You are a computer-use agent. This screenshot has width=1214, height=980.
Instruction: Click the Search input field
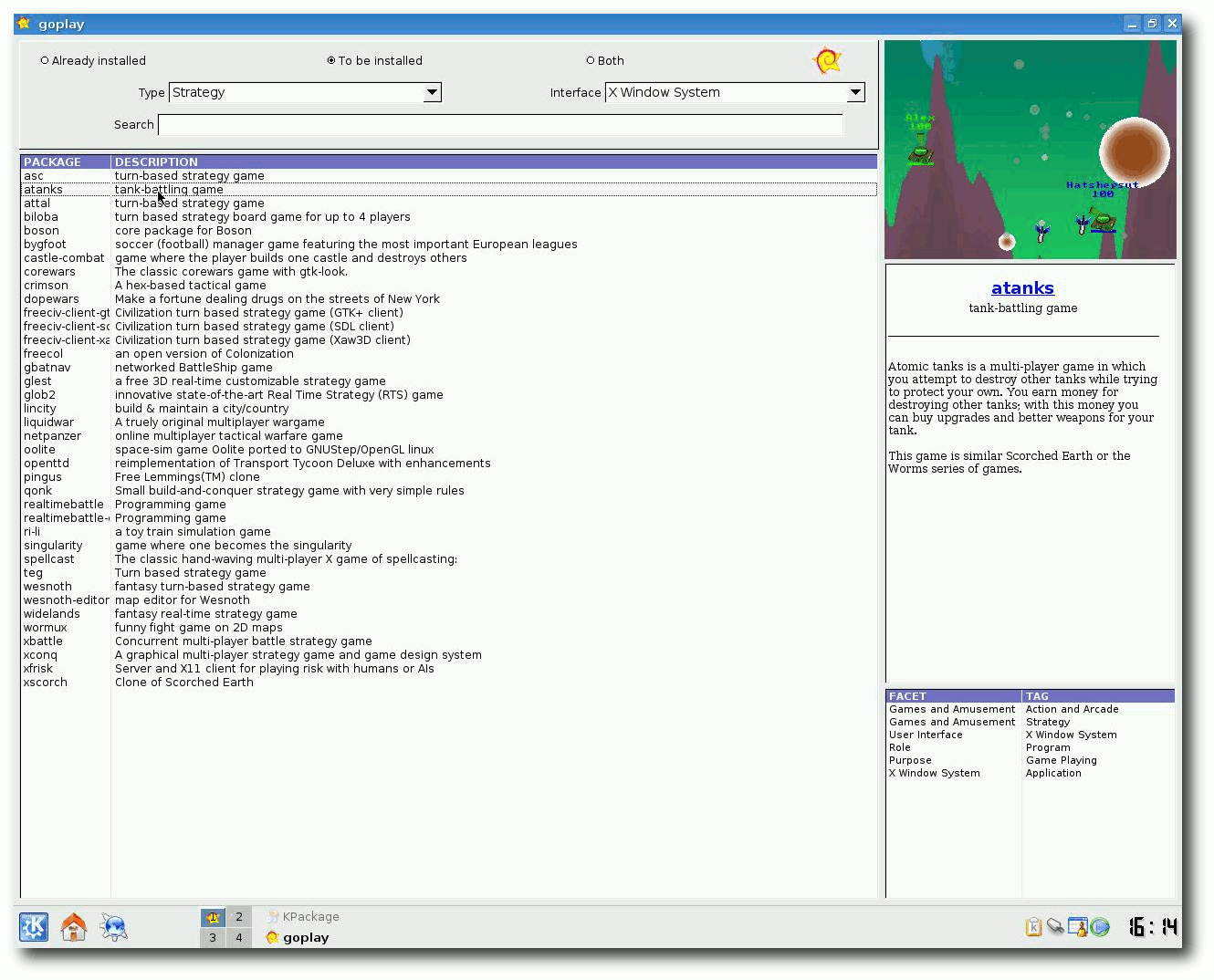point(500,125)
